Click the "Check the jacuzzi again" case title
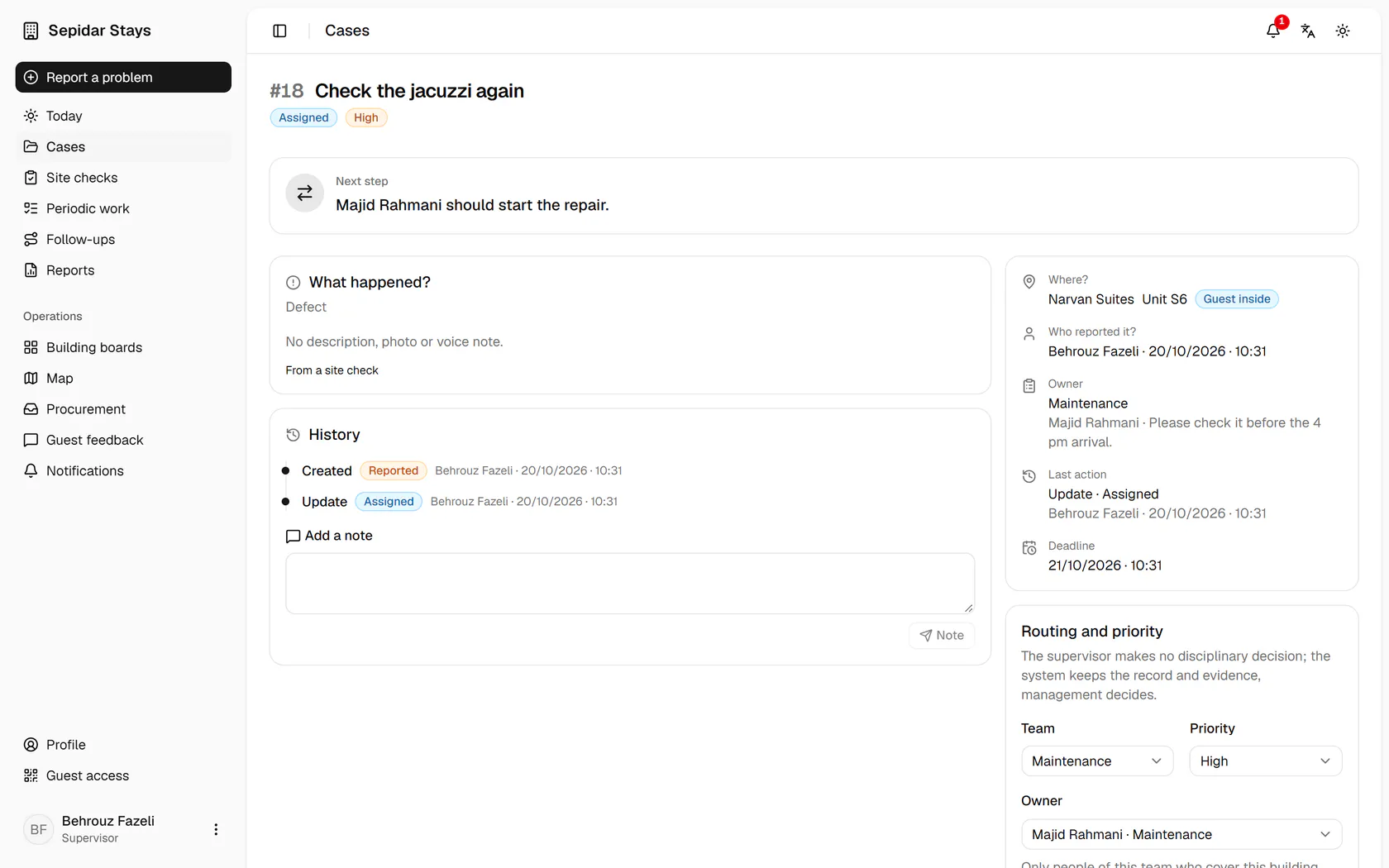Screen dimensions: 1389x868 419,91
